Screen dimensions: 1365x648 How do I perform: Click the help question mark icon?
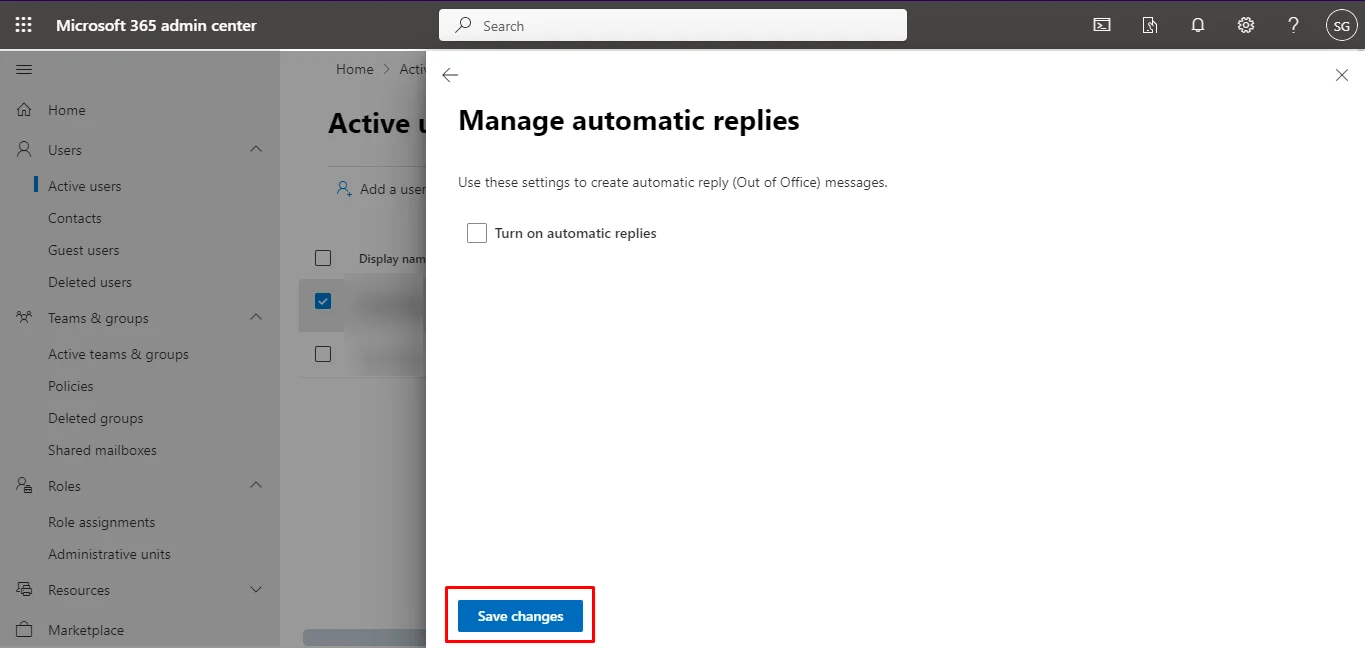tap(1293, 25)
